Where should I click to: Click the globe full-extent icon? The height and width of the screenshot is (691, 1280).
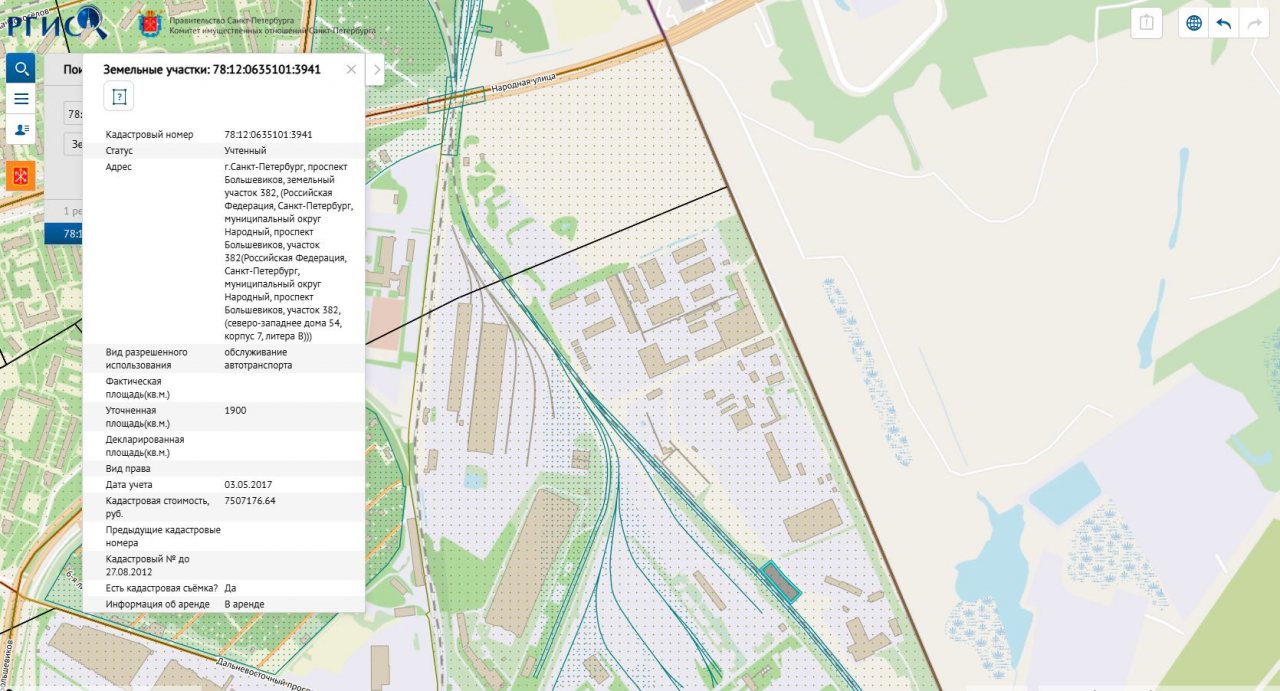pos(1193,23)
